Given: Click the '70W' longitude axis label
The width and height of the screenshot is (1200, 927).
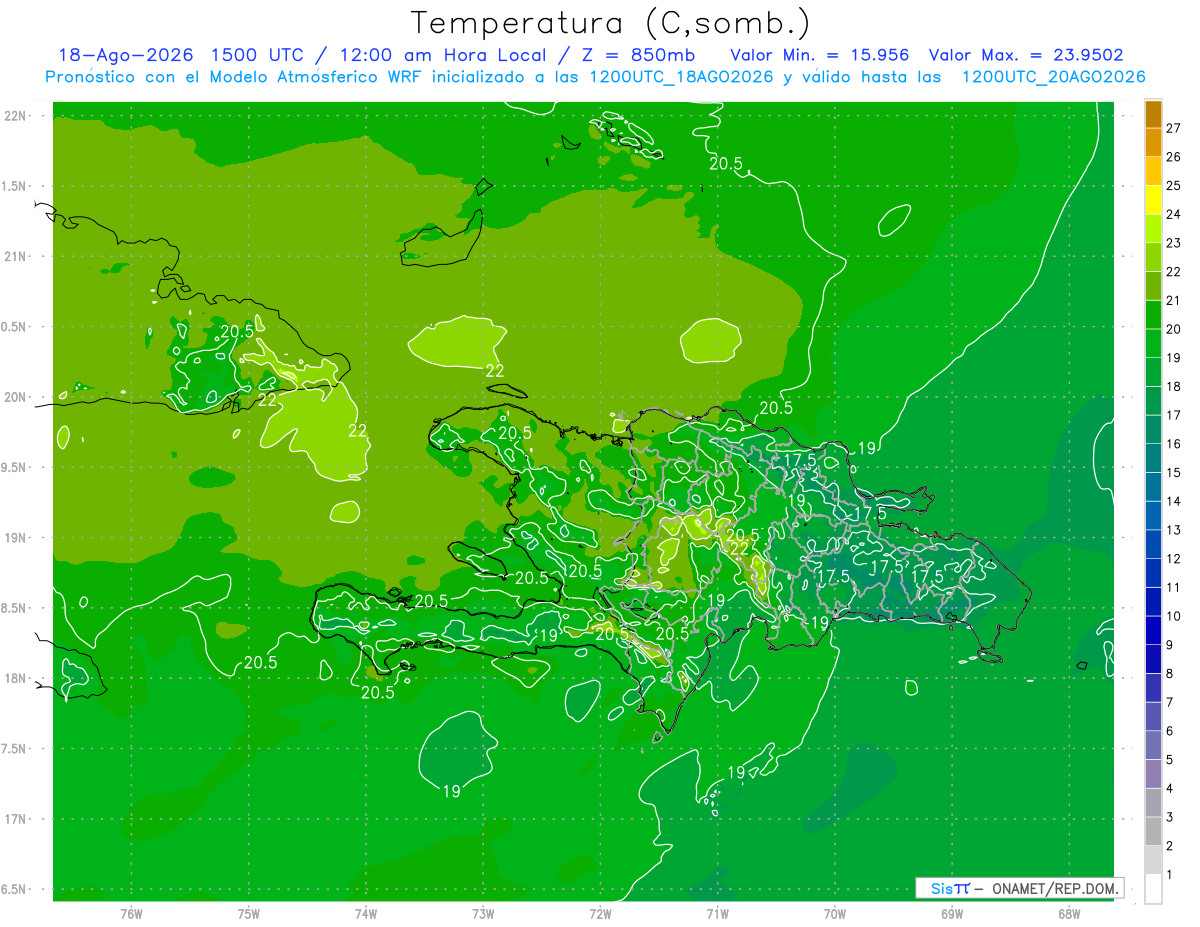Looking at the screenshot, I should [x=834, y=913].
